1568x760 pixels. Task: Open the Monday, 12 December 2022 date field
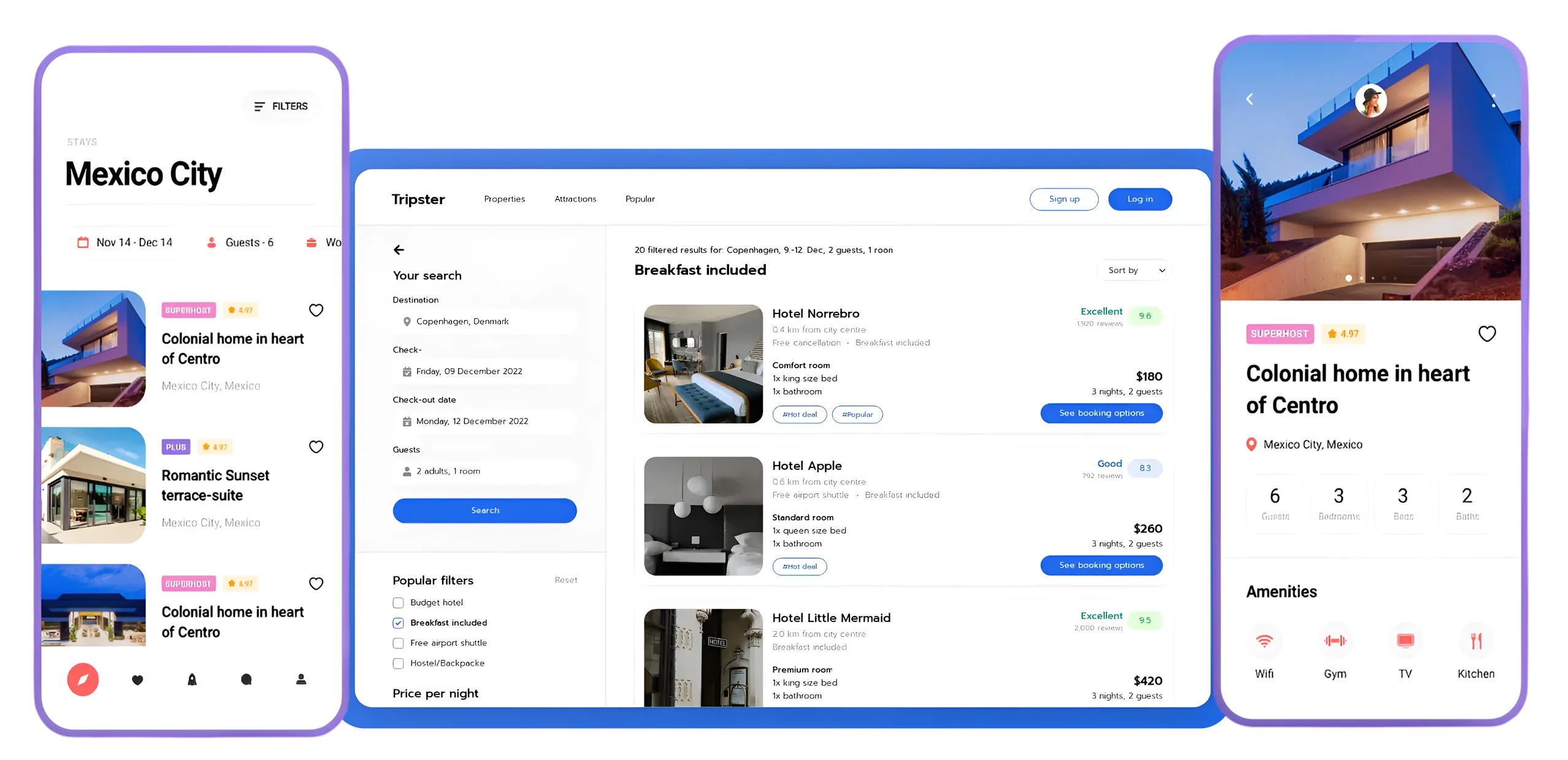click(484, 421)
